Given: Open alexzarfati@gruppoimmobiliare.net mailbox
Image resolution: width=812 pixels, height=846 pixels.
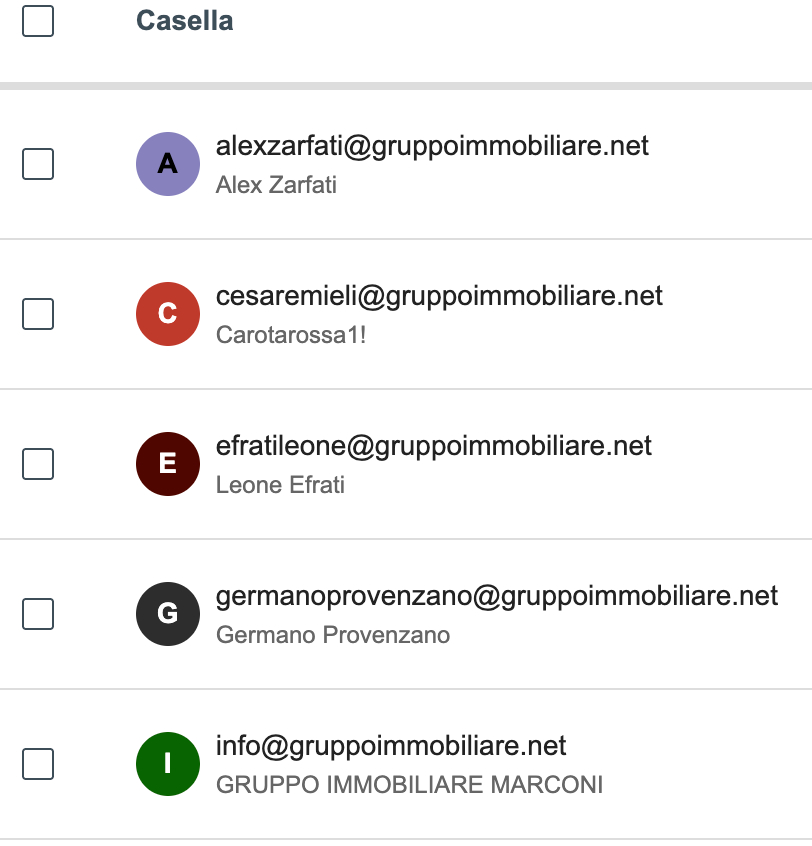Looking at the screenshot, I should 432,147.
